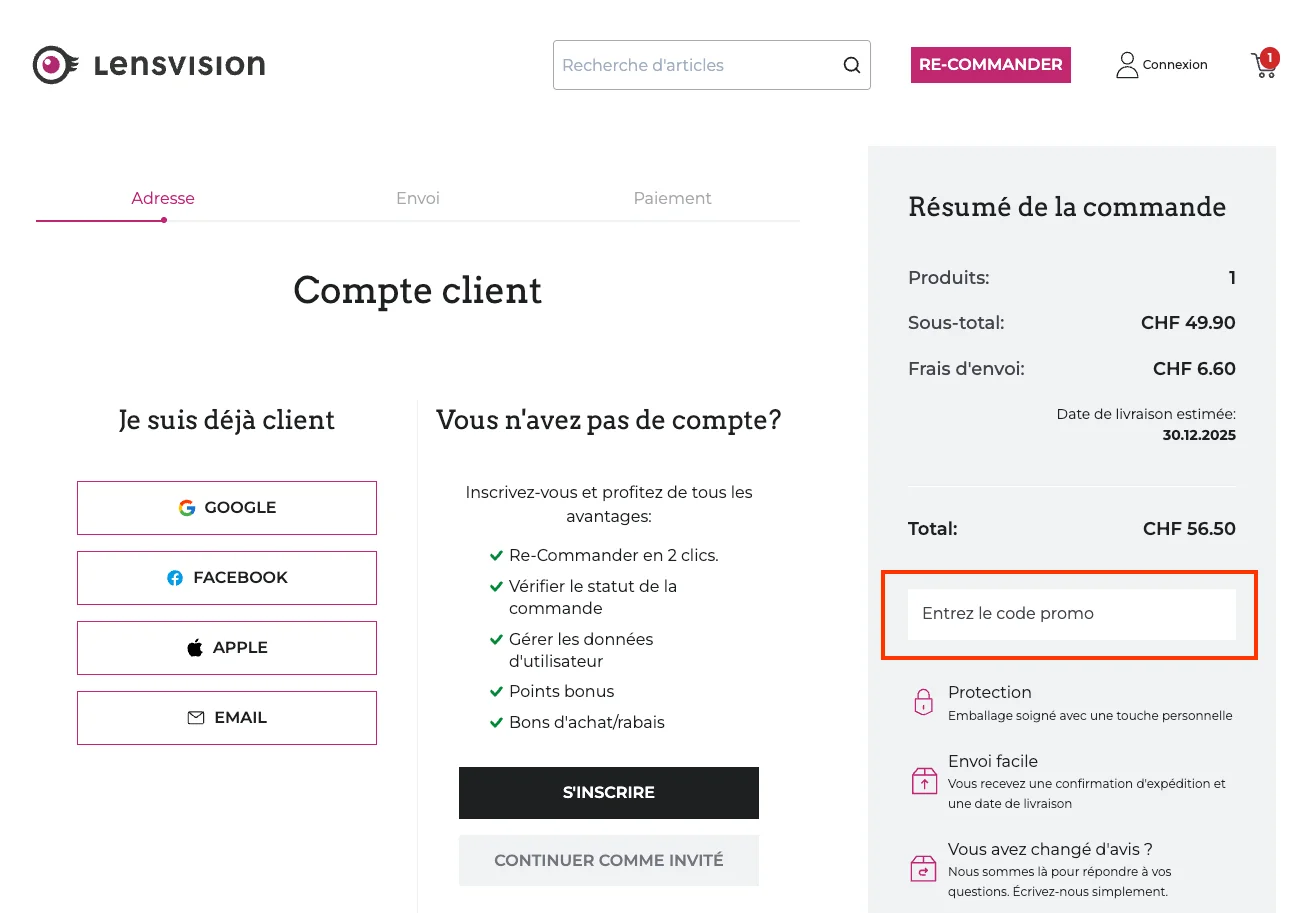Click the search magnifier icon
The width and height of the screenshot is (1314, 913).
tap(851, 64)
